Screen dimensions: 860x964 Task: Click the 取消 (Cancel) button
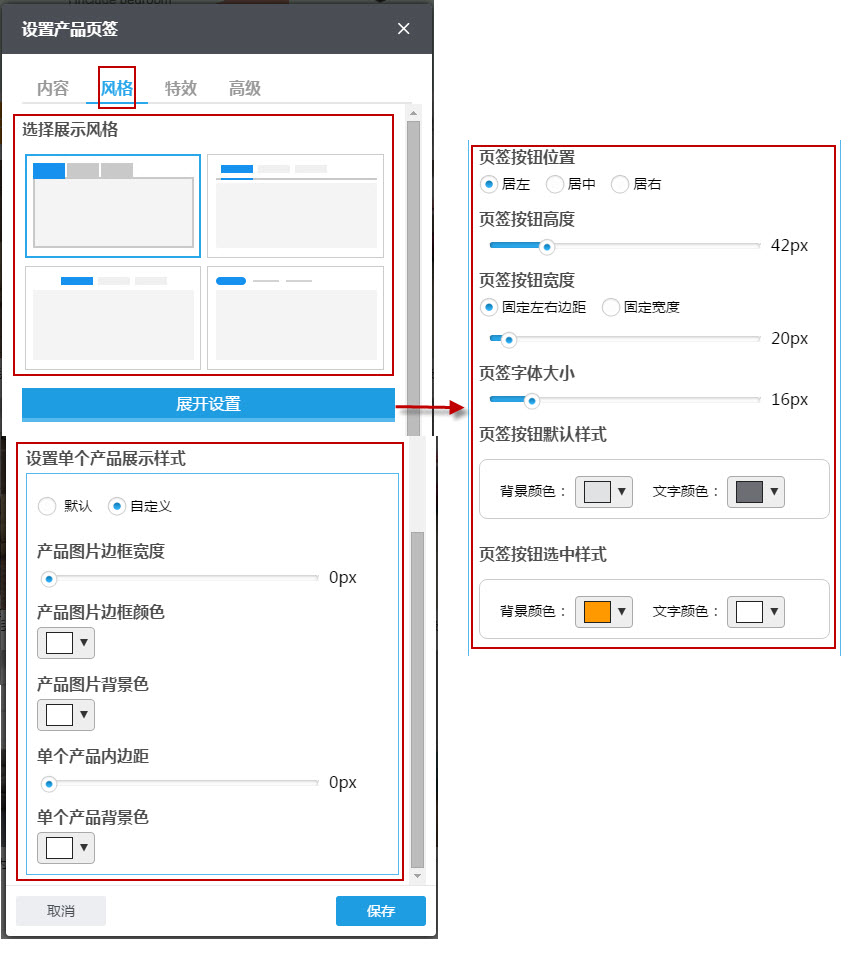click(x=61, y=910)
